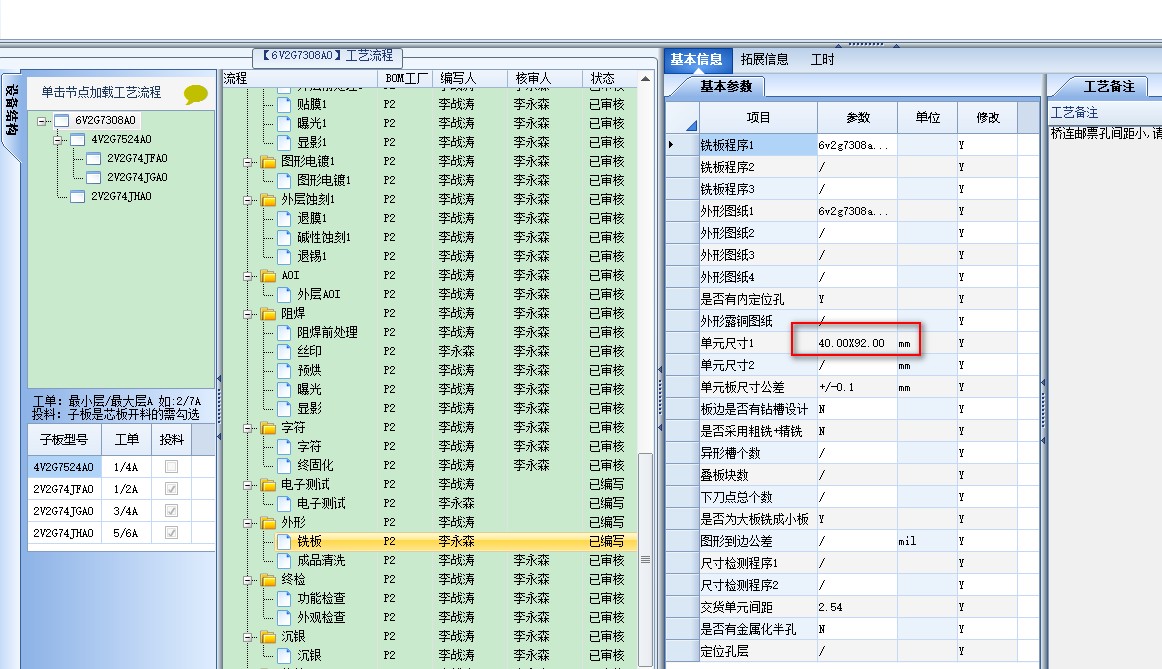This screenshot has width=1162, height=669.
Task: Open the 设备结构 vertical side tab
Action: click(12, 112)
